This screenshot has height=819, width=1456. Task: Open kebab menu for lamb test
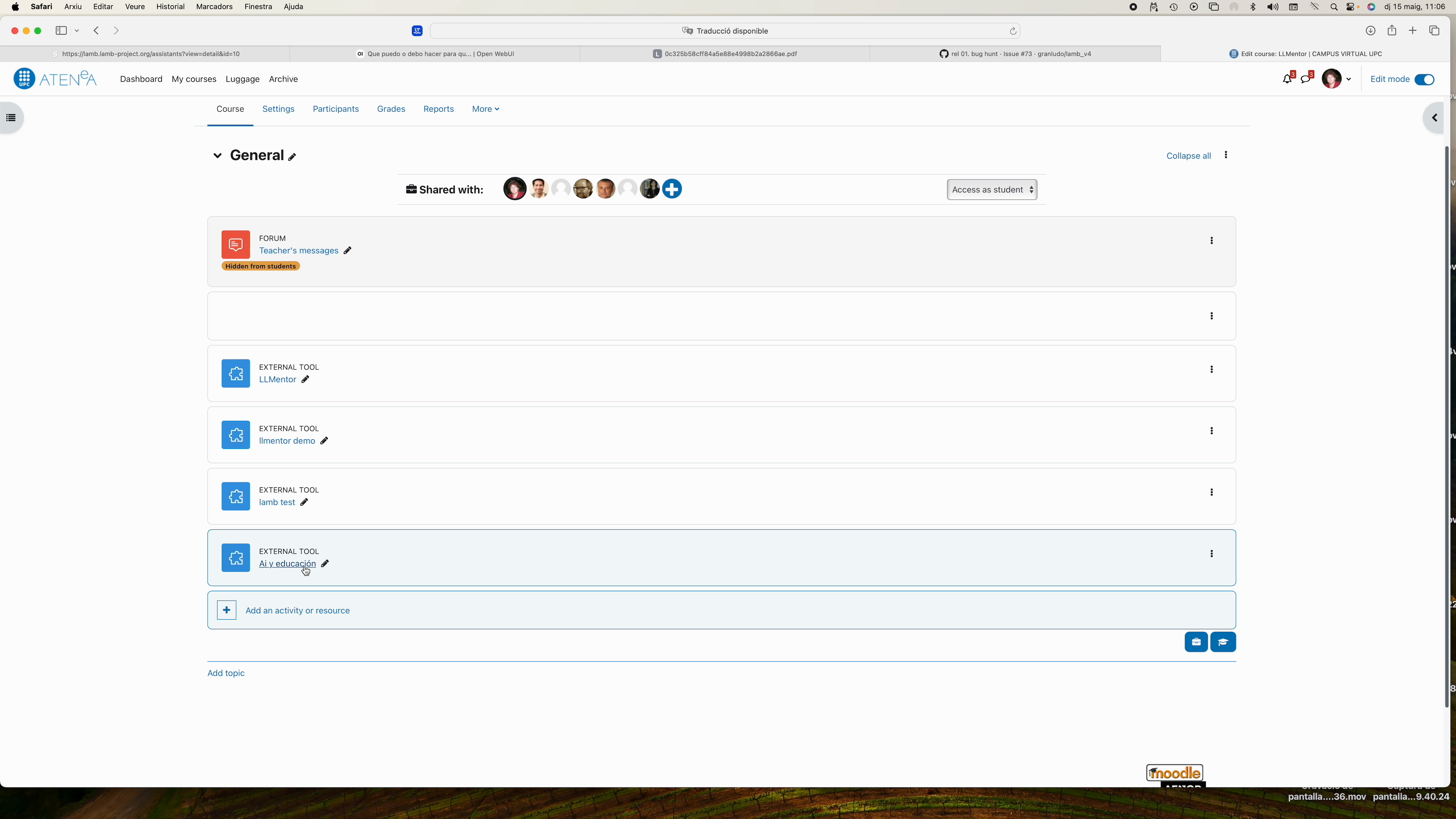click(1211, 492)
